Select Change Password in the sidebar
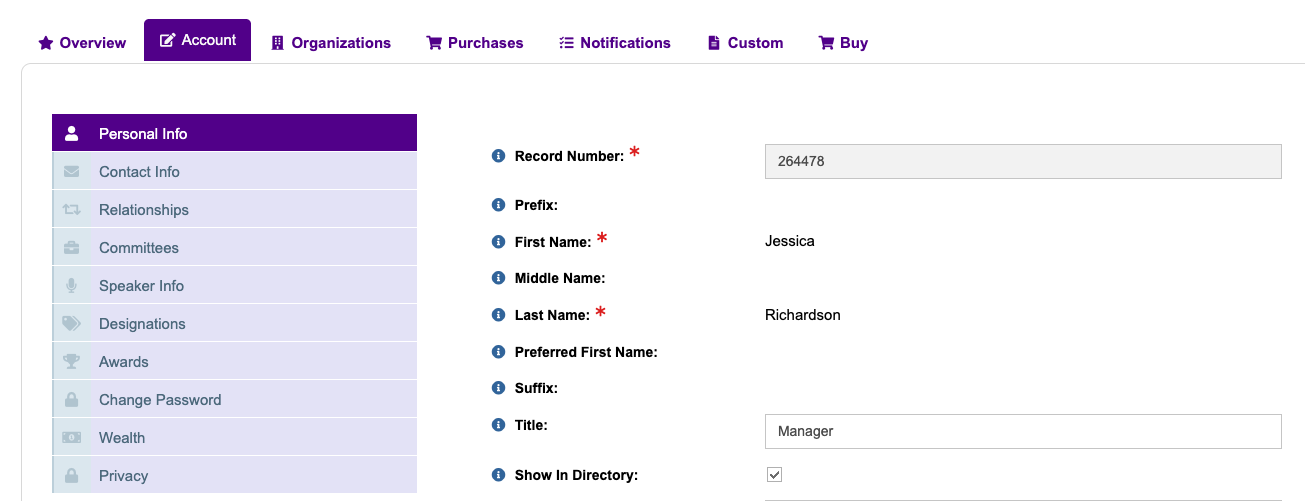This screenshot has width=1305, height=501. [160, 400]
